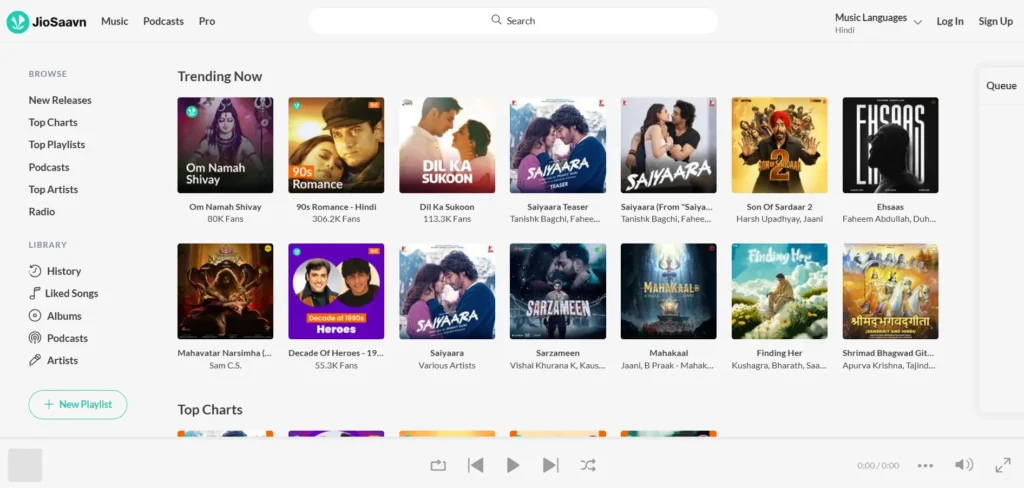Open Artists in the library sidebar

pyautogui.click(x=54, y=360)
